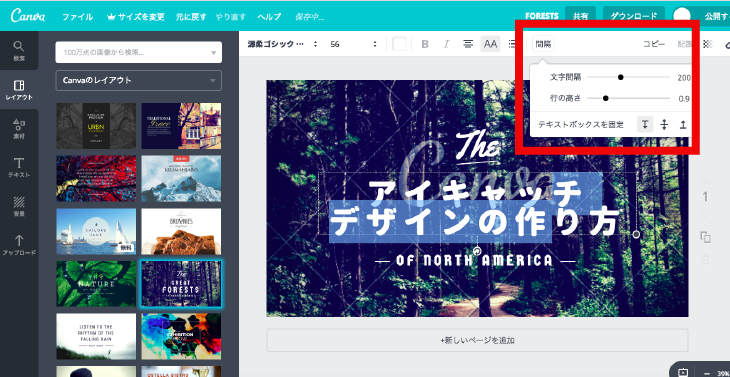Click the presentation mode icon
This screenshot has width=730, height=377.
(683, 372)
